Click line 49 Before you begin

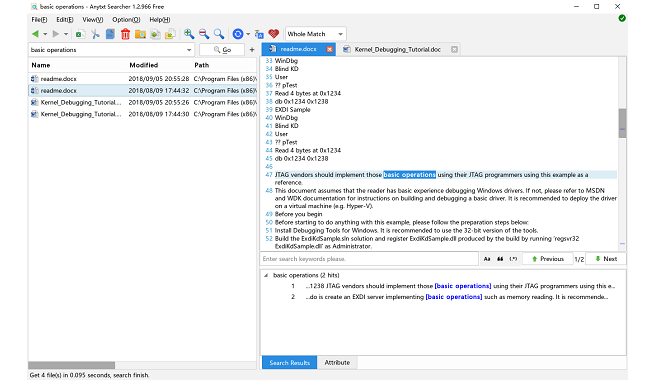[x=298, y=214]
